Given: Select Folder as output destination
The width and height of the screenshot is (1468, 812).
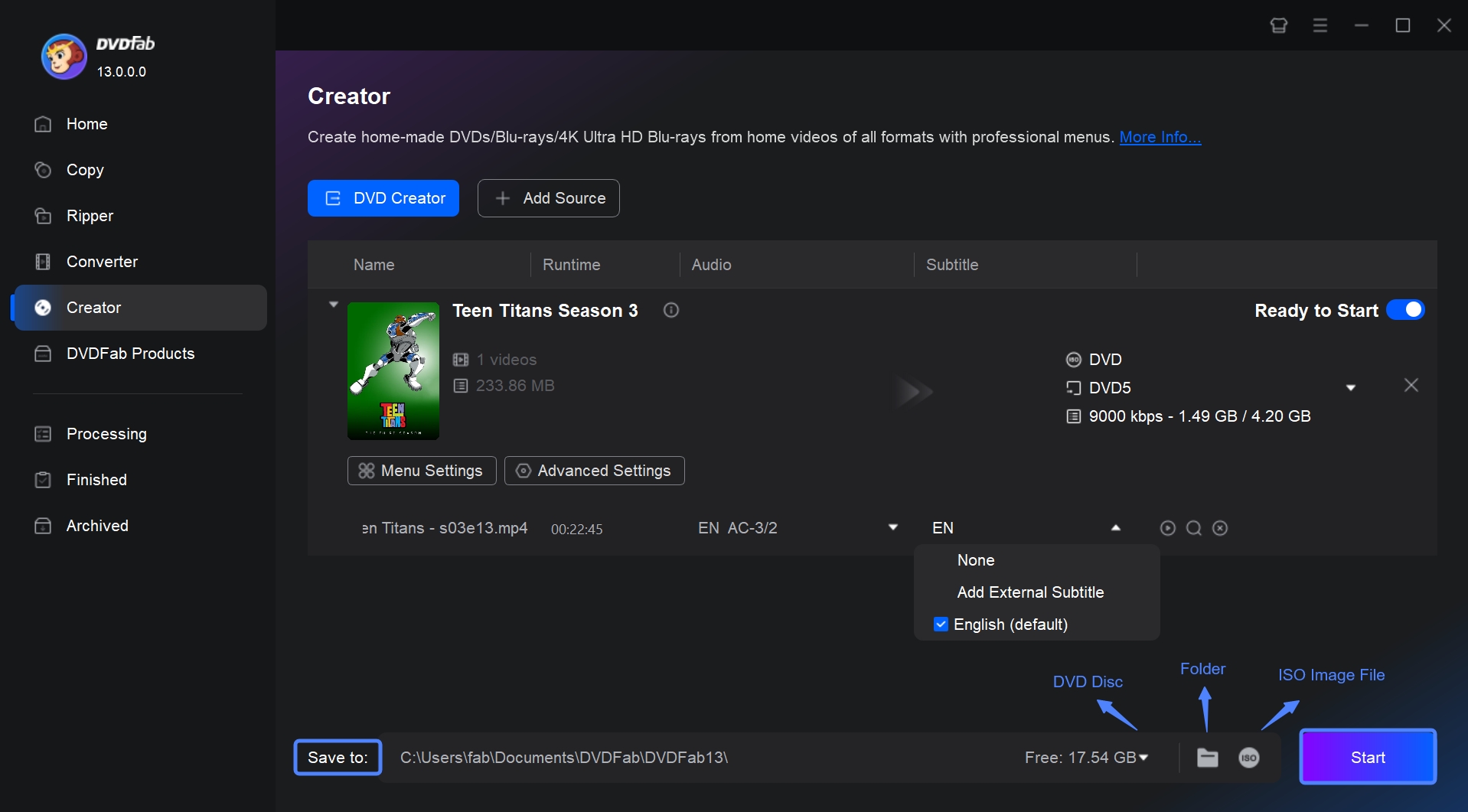Looking at the screenshot, I should (x=1207, y=758).
